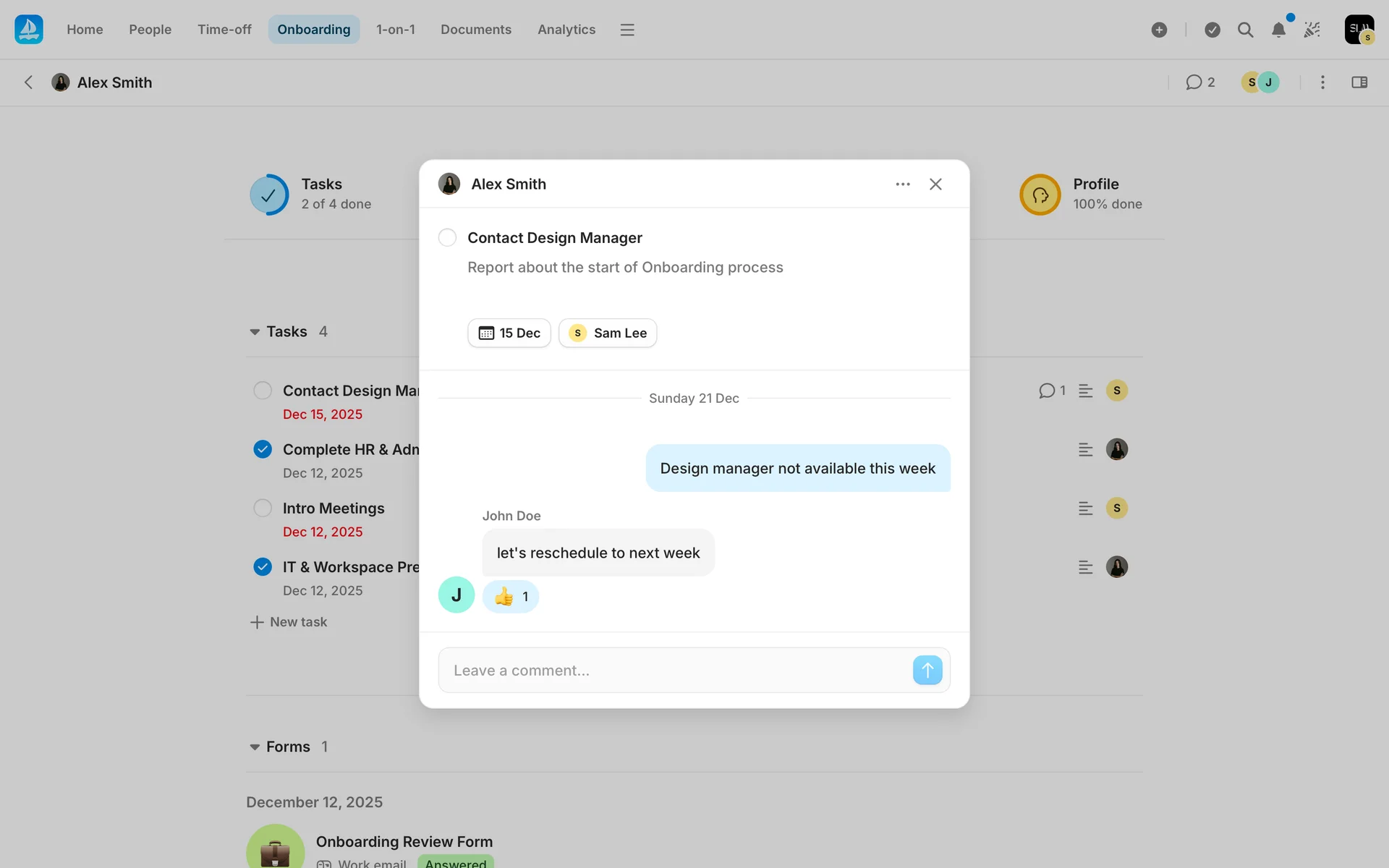Toggle the side panel icon at right

1359,82
